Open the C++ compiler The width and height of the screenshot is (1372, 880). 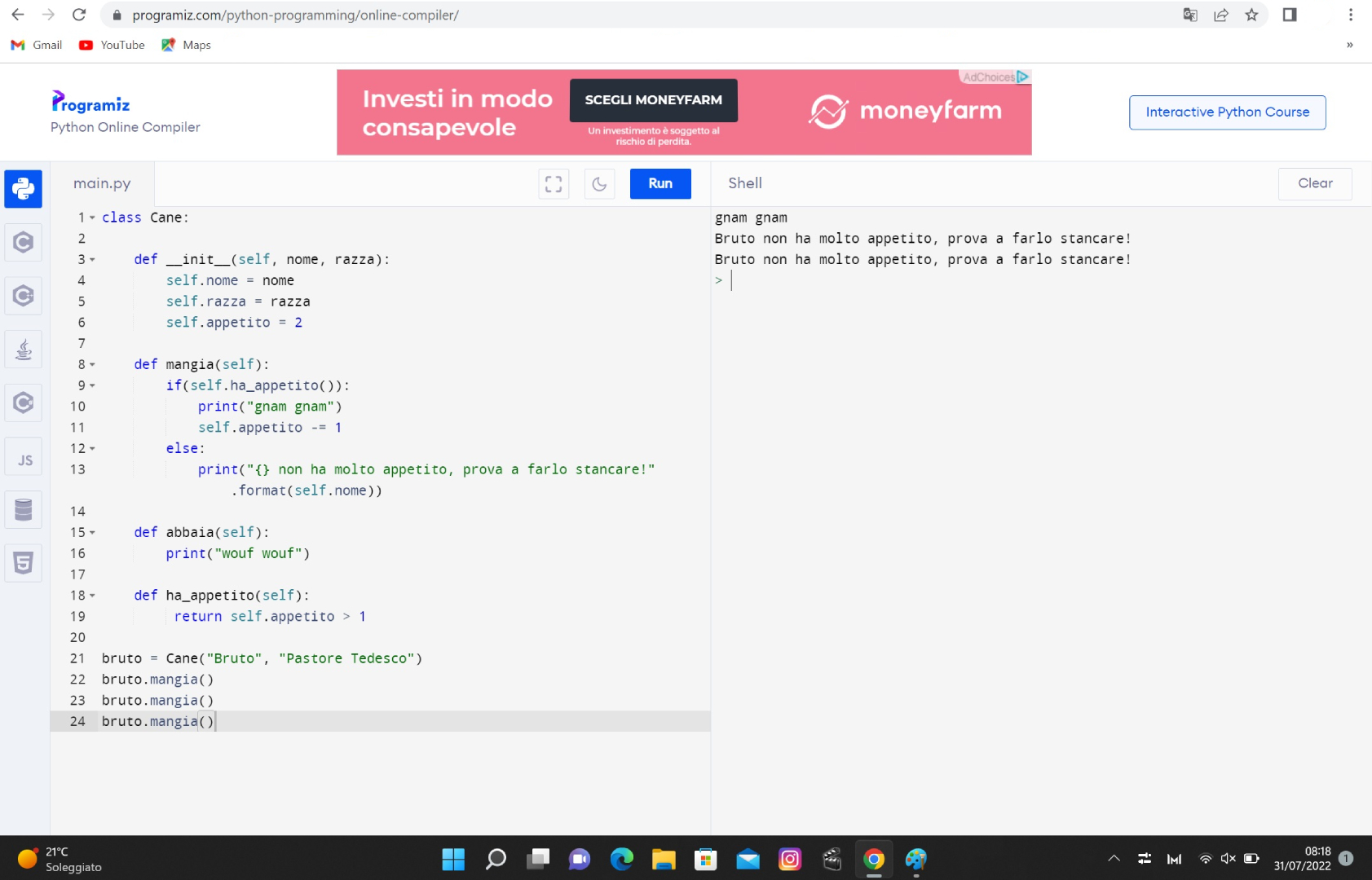23,296
